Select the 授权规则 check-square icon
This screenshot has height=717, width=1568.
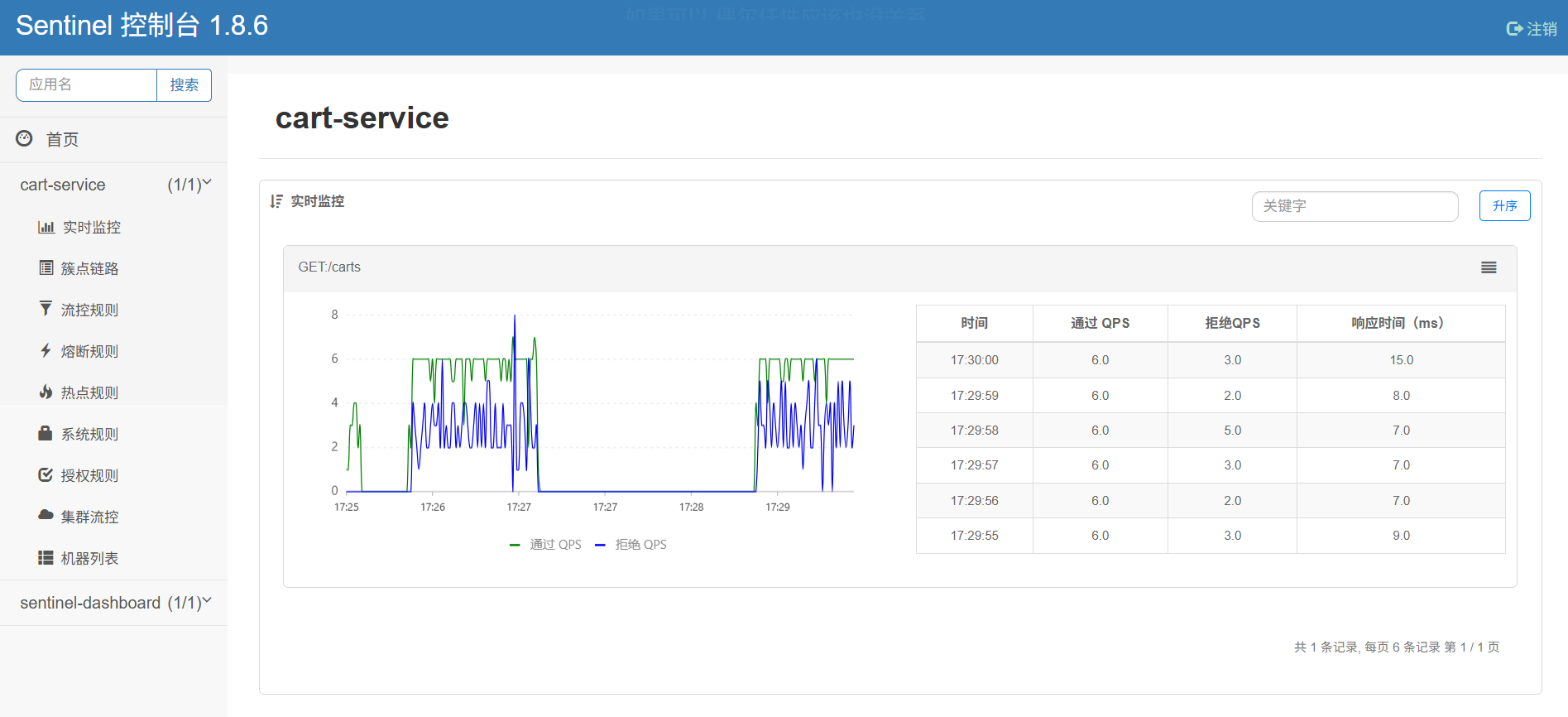click(x=46, y=474)
